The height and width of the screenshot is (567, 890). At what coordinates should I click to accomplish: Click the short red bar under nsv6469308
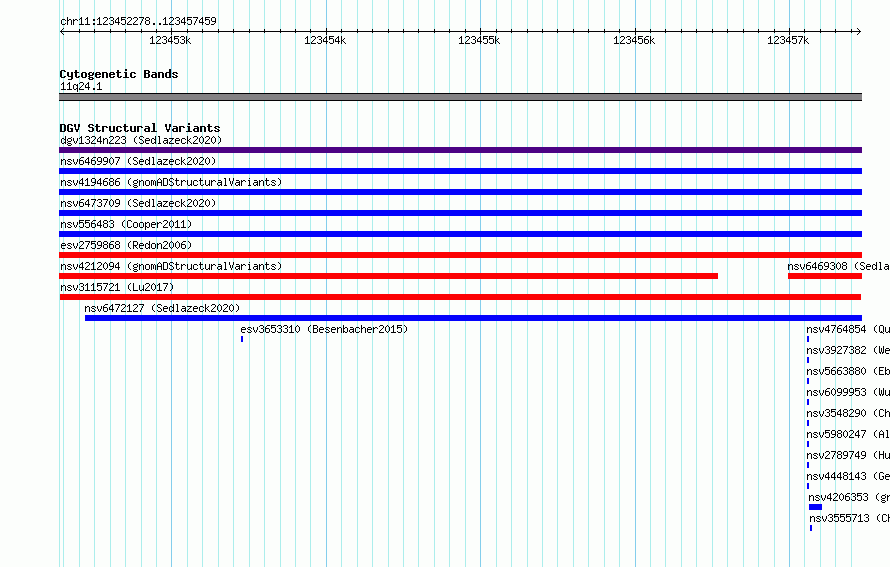pyautogui.click(x=825, y=276)
